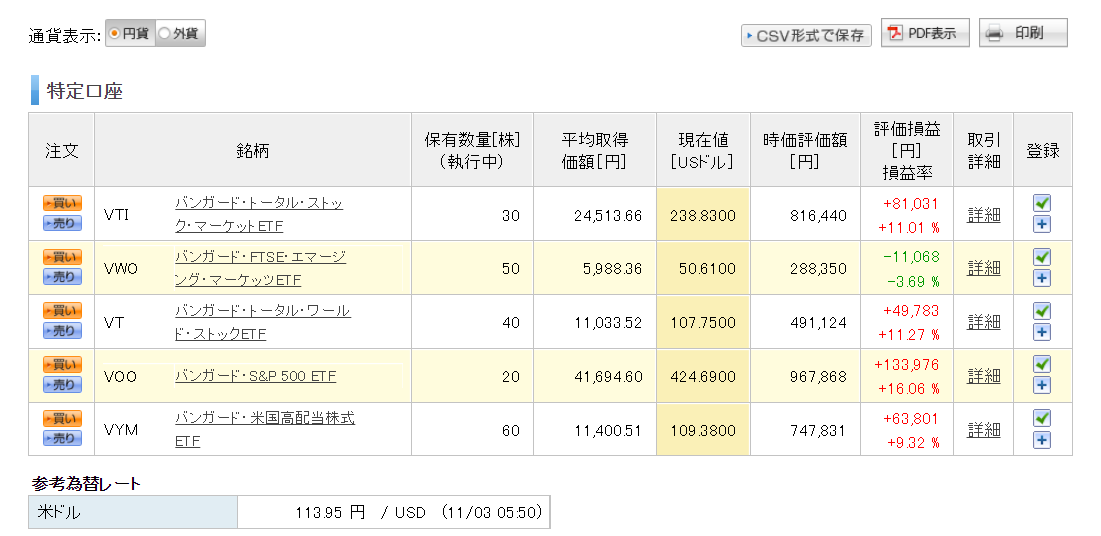Open バンガード・S&P 500 ETF link
Viewport: 1101px width, 536px height.
pos(256,376)
